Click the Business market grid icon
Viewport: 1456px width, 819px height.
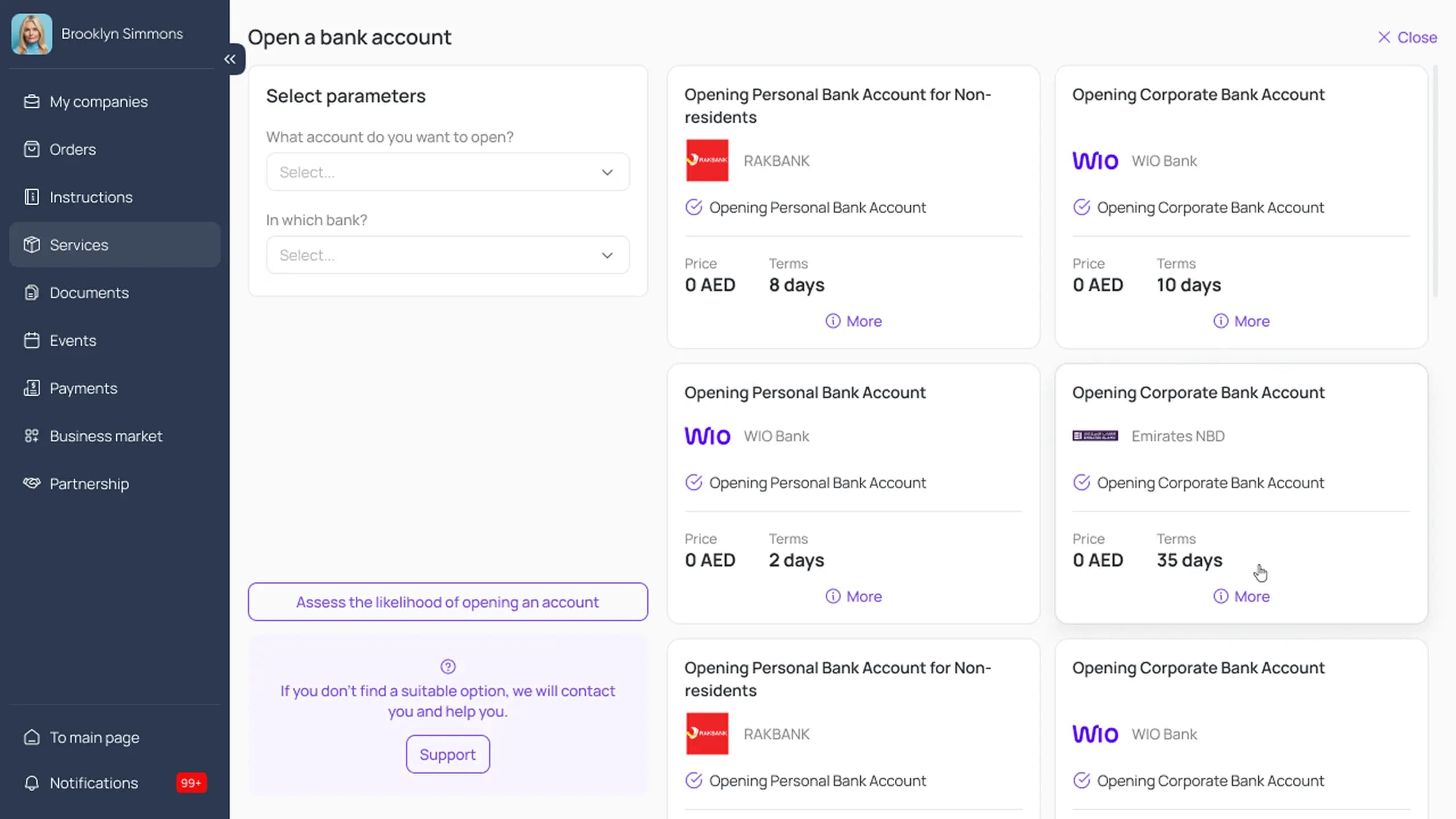(32, 436)
